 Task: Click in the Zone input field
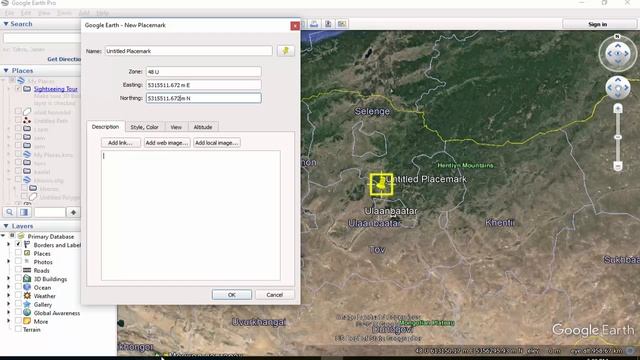click(x=203, y=72)
